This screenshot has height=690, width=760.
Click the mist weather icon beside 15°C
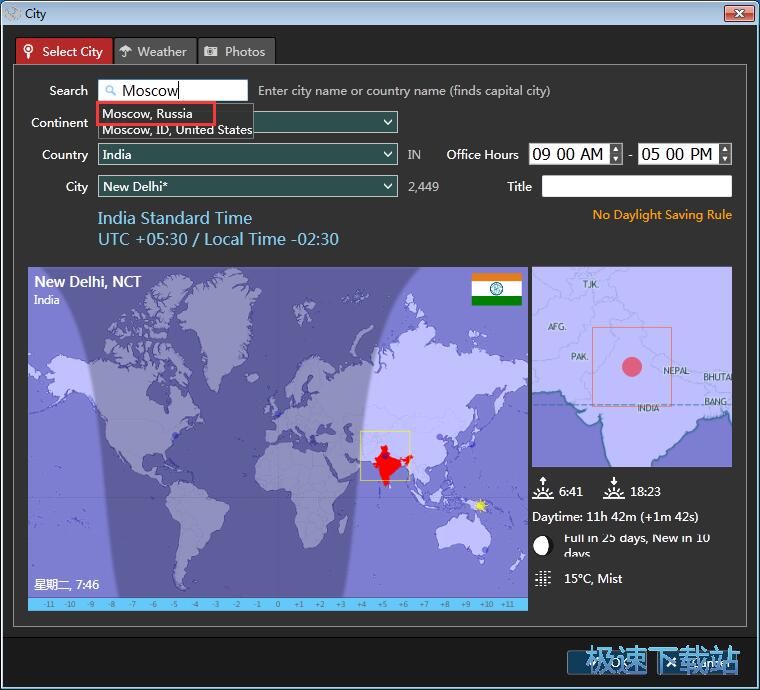[543, 578]
